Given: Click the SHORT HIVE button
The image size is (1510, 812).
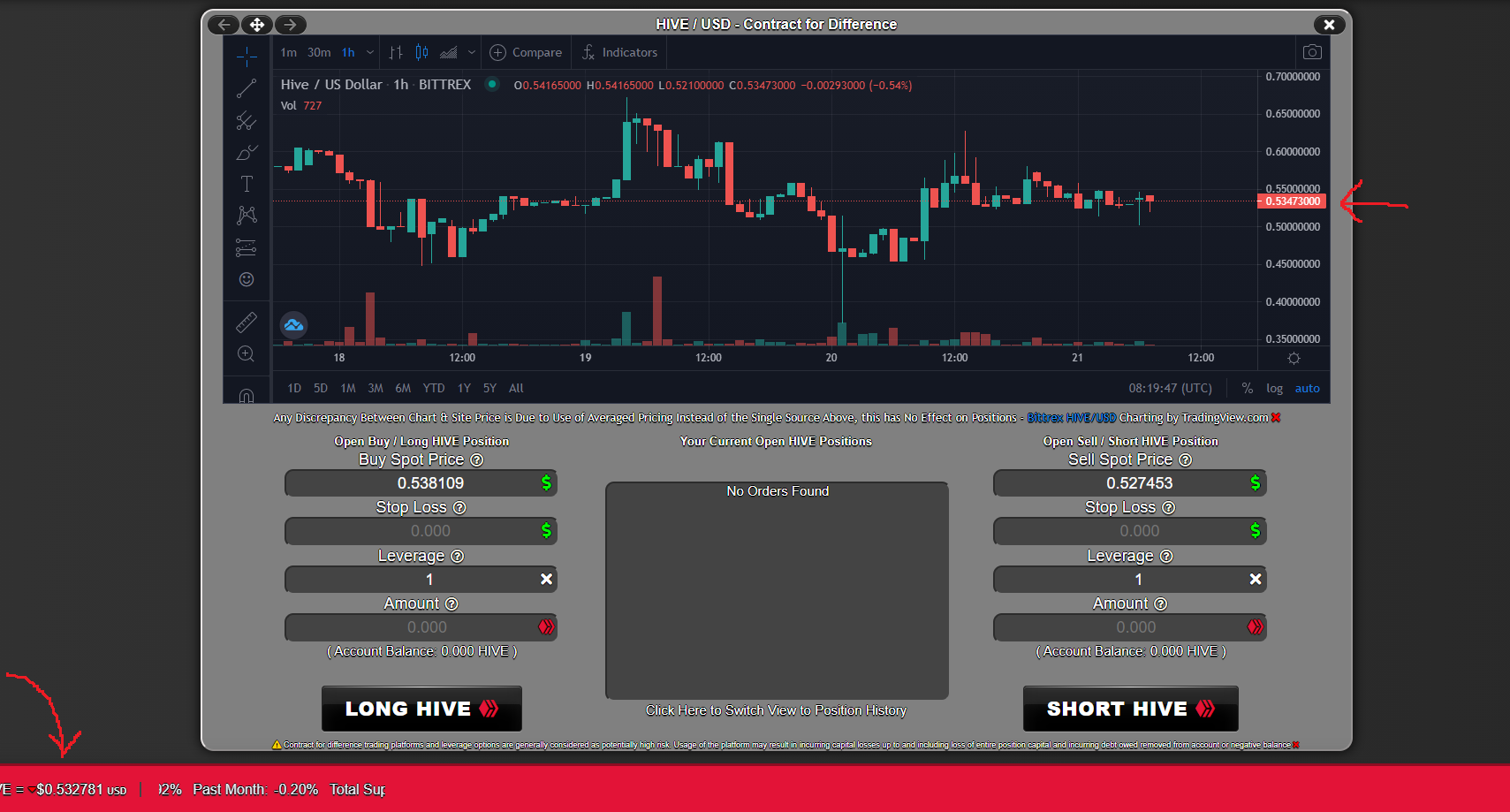Looking at the screenshot, I should click(x=1130, y=709).
